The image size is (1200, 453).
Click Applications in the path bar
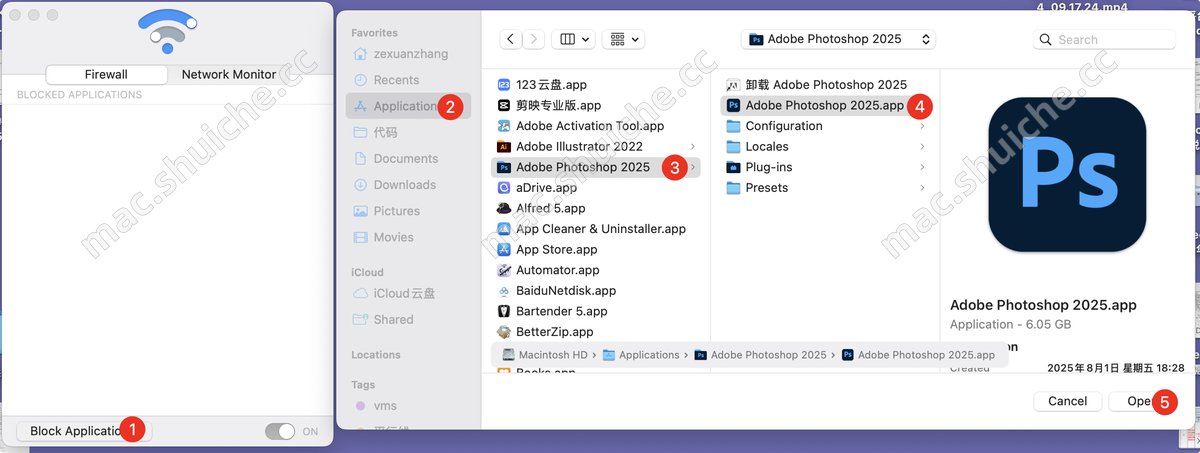[x=641, y=355]
